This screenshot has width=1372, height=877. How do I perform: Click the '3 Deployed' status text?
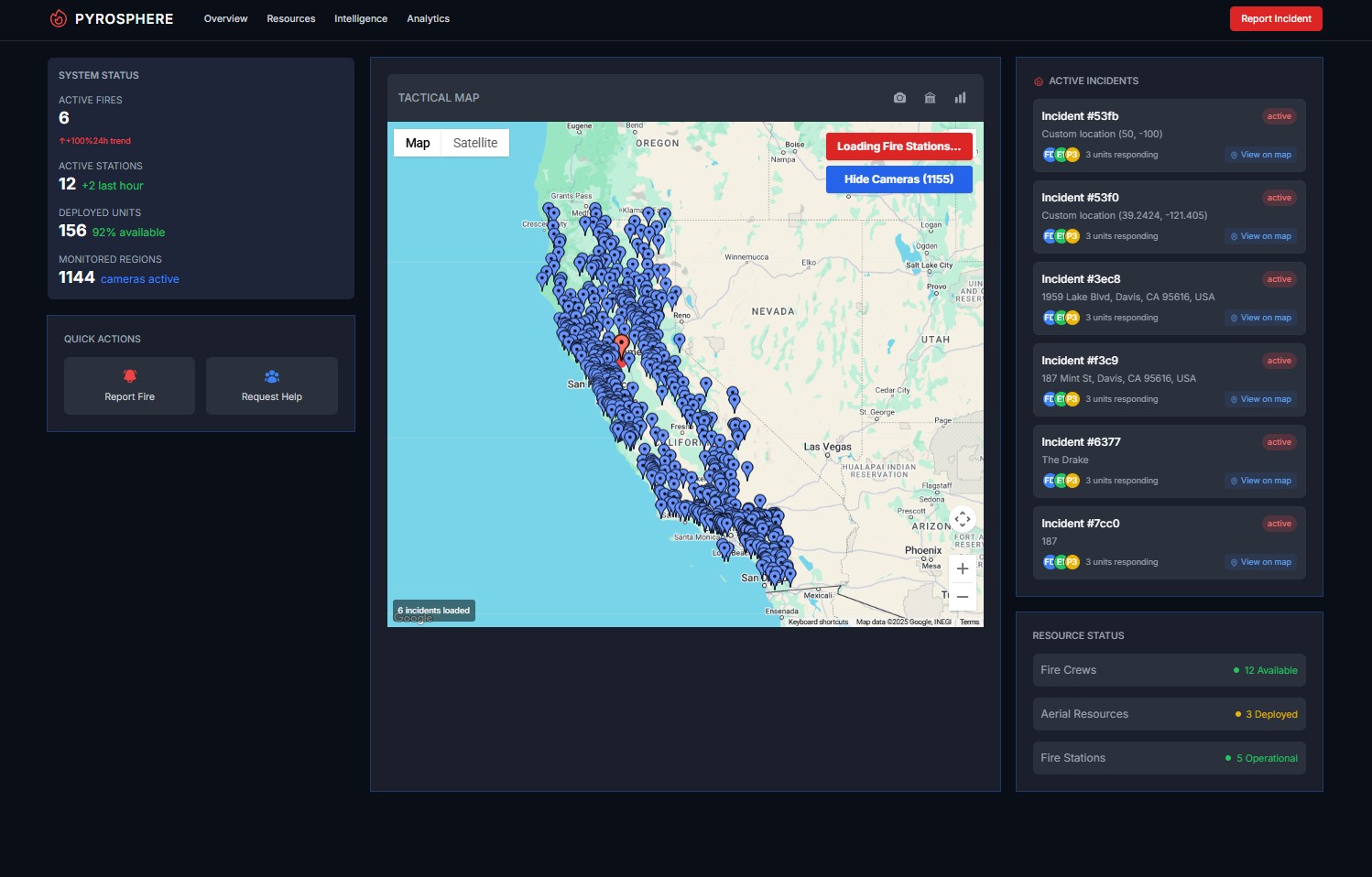(x=1271, y=714)
